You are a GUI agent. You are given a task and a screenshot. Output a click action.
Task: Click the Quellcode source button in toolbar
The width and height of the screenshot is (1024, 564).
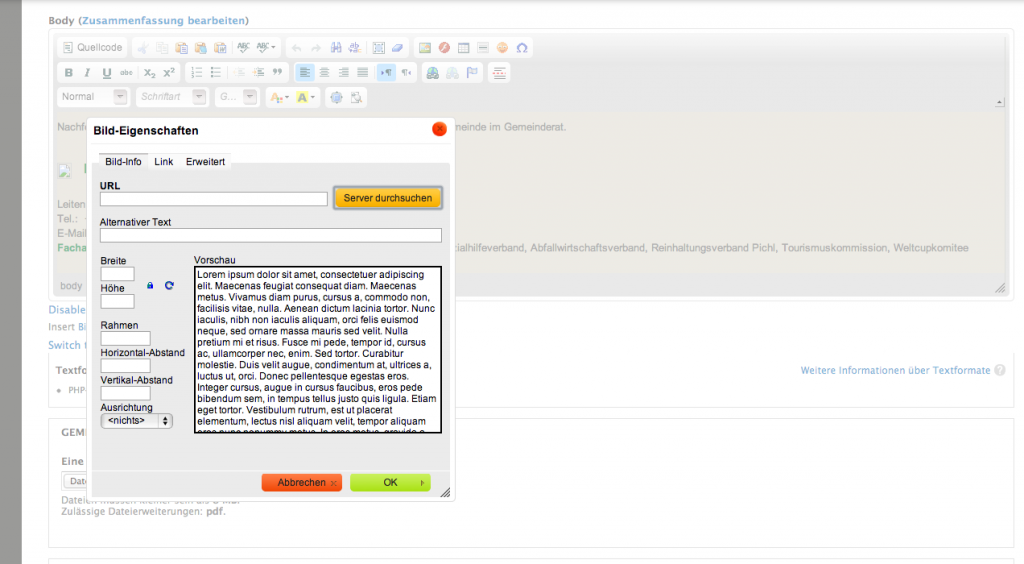coord(93,47)
